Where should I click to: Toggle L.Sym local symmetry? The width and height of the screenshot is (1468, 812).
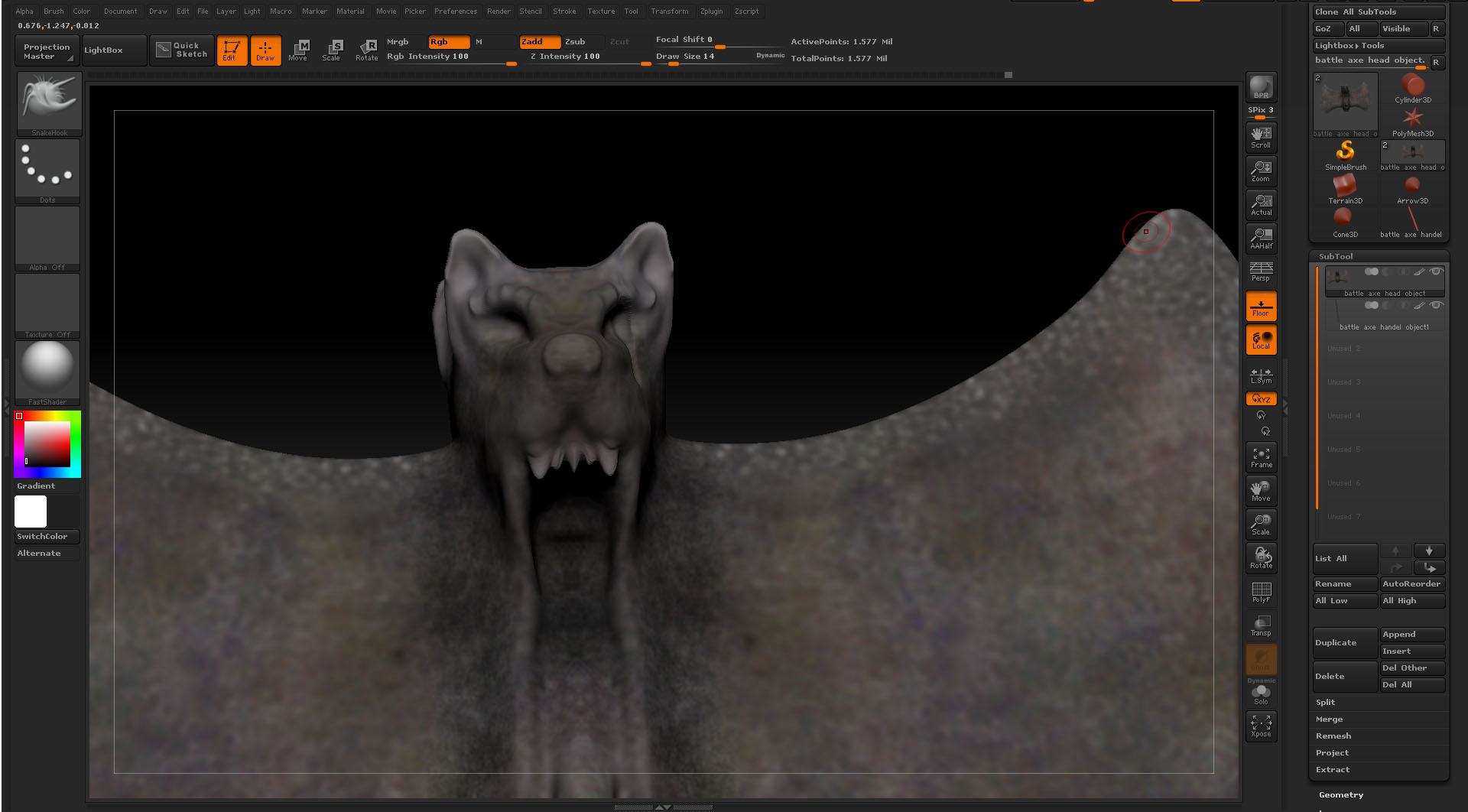[x=1261, y=375]
